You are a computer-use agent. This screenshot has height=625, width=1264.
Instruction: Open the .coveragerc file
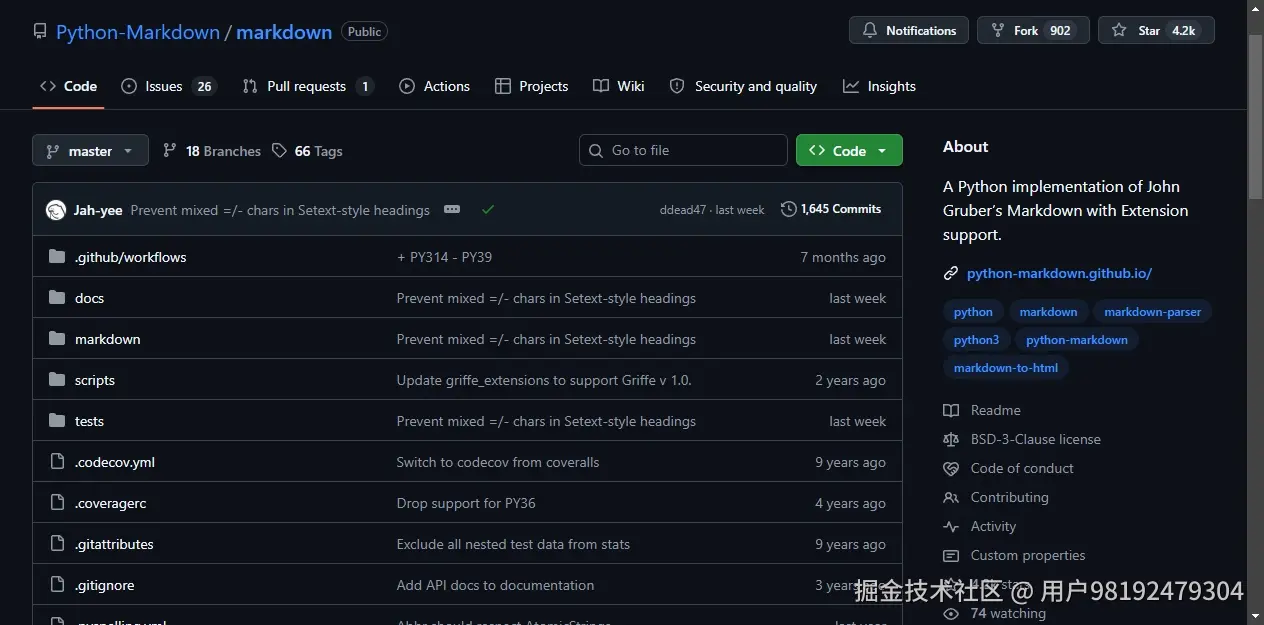tap(110, 503)
